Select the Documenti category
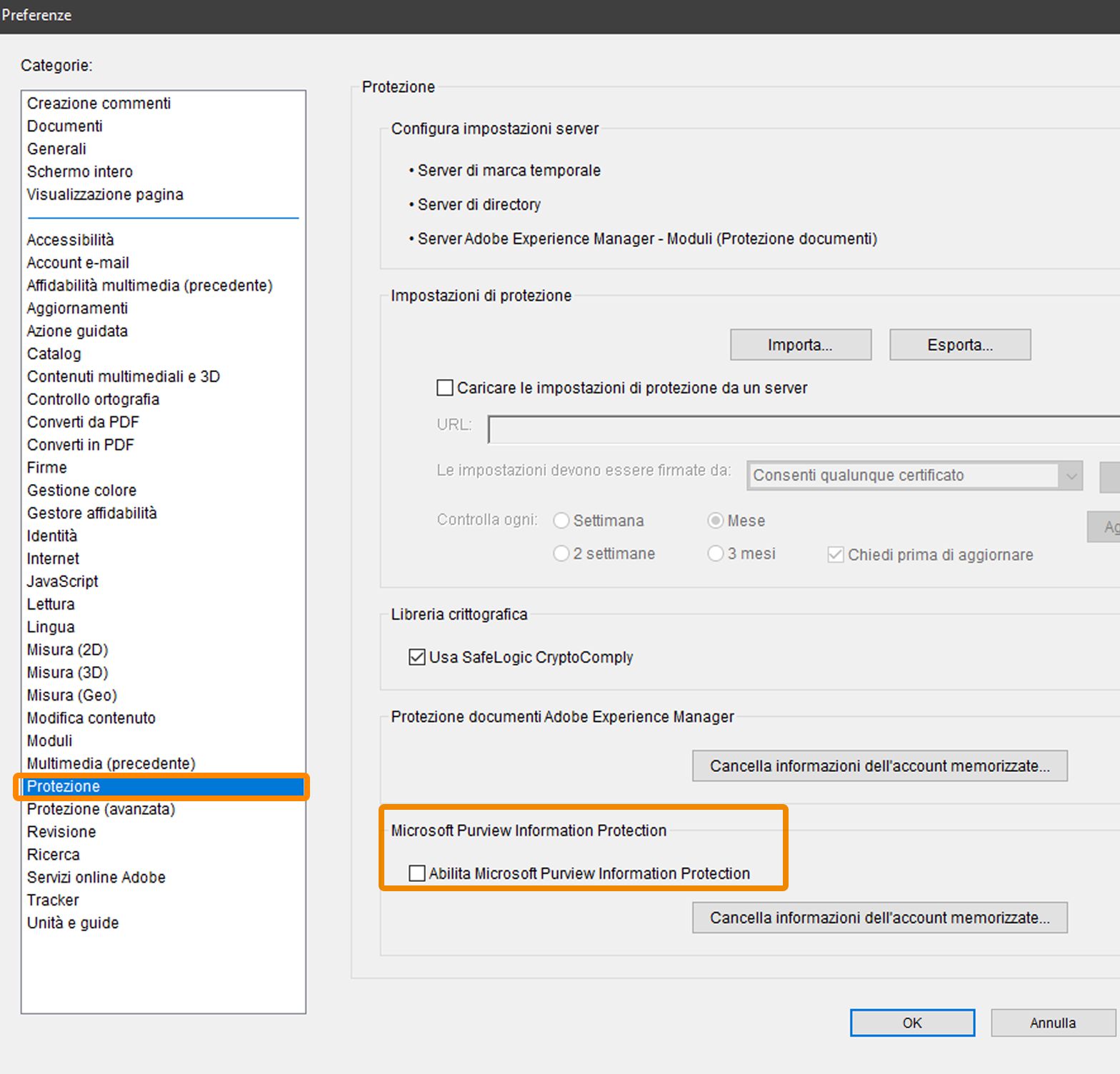 tap(65, 126)
